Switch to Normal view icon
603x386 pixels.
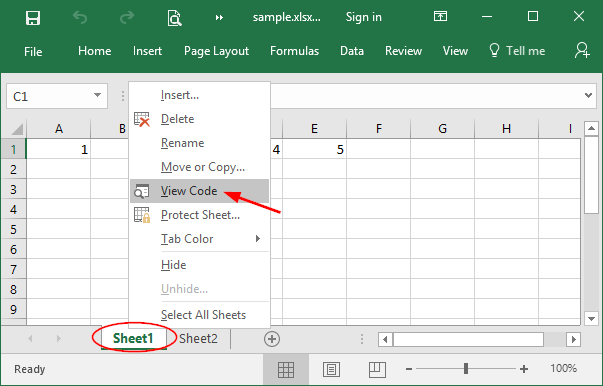286,369
